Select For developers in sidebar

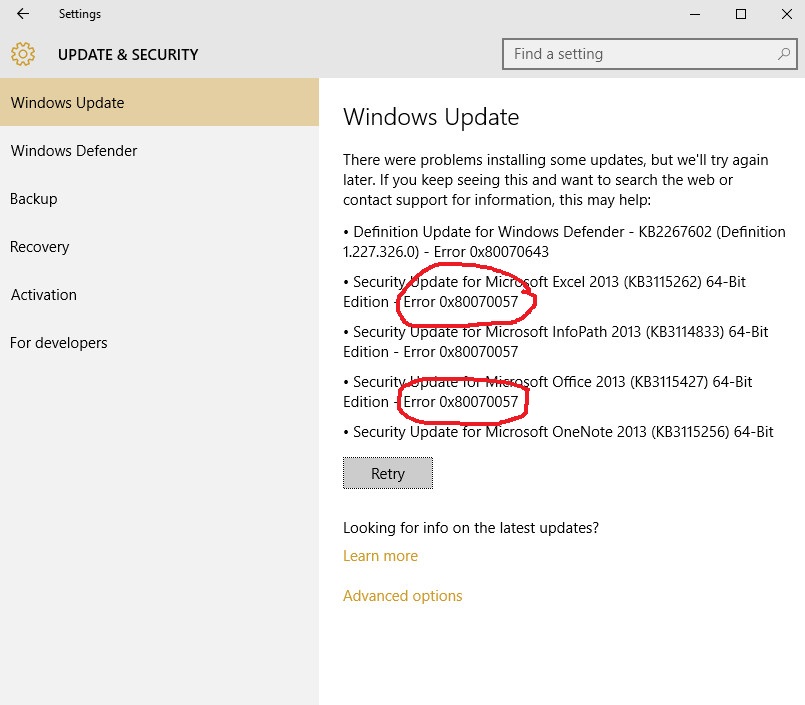click(x=159, y=342)
